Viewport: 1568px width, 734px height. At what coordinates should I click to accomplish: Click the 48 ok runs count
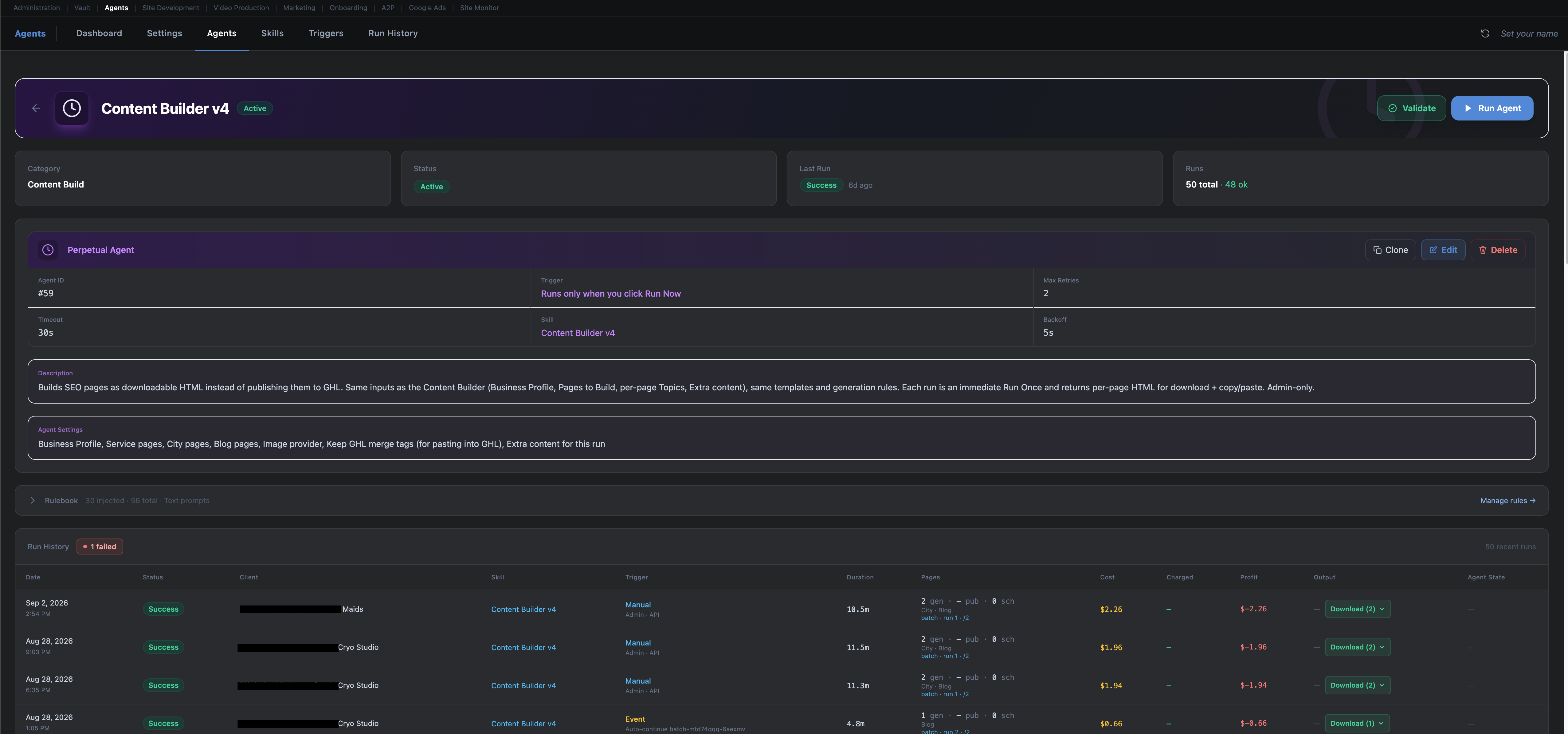(x=1236, y=184)
